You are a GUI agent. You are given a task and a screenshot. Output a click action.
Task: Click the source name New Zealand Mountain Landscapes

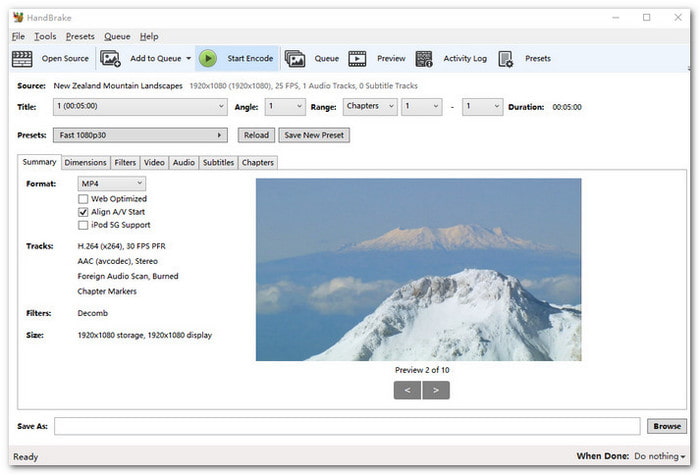point(118,86)
